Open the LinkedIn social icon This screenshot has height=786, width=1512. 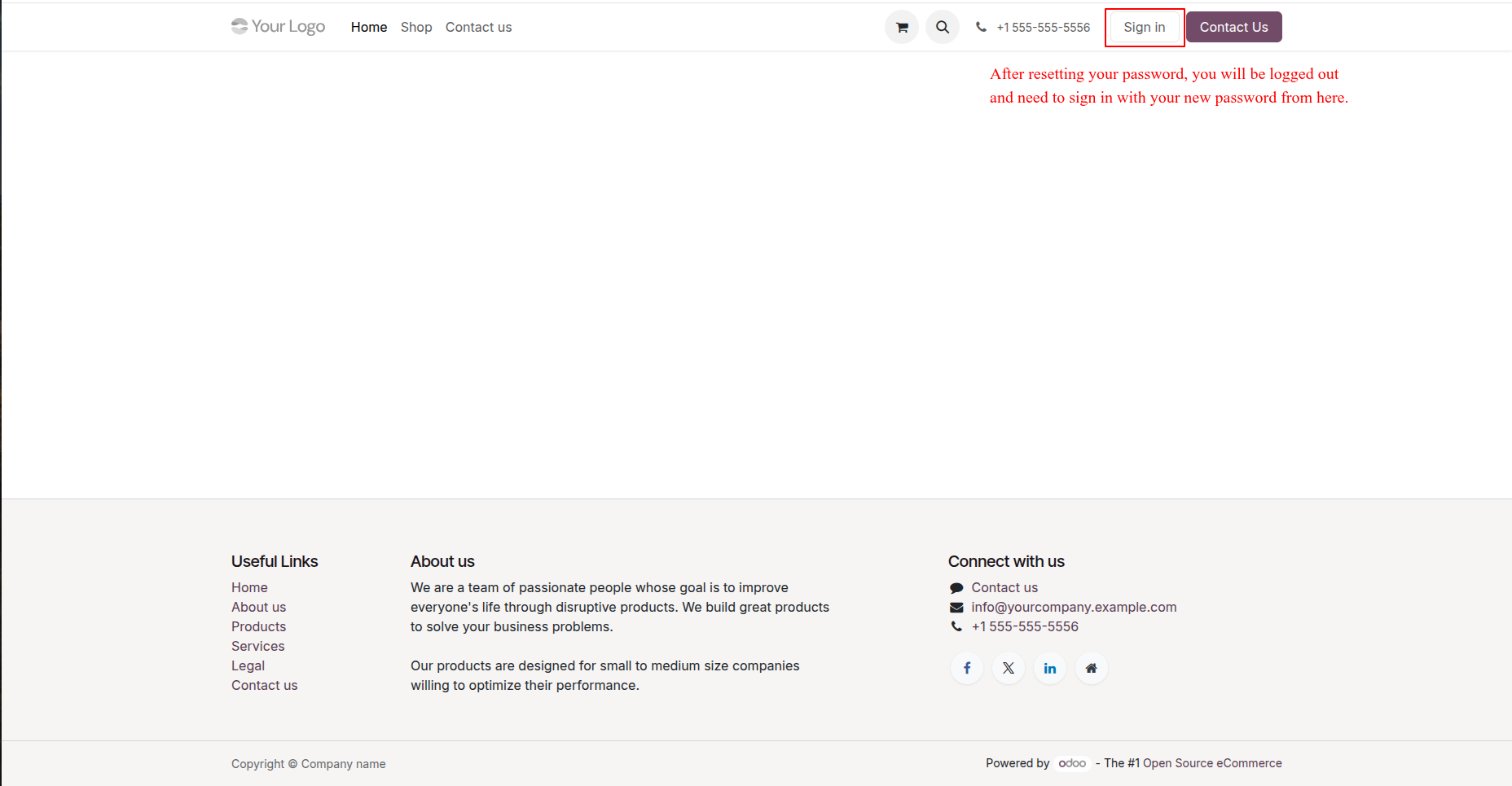(x=1050, y=668)
